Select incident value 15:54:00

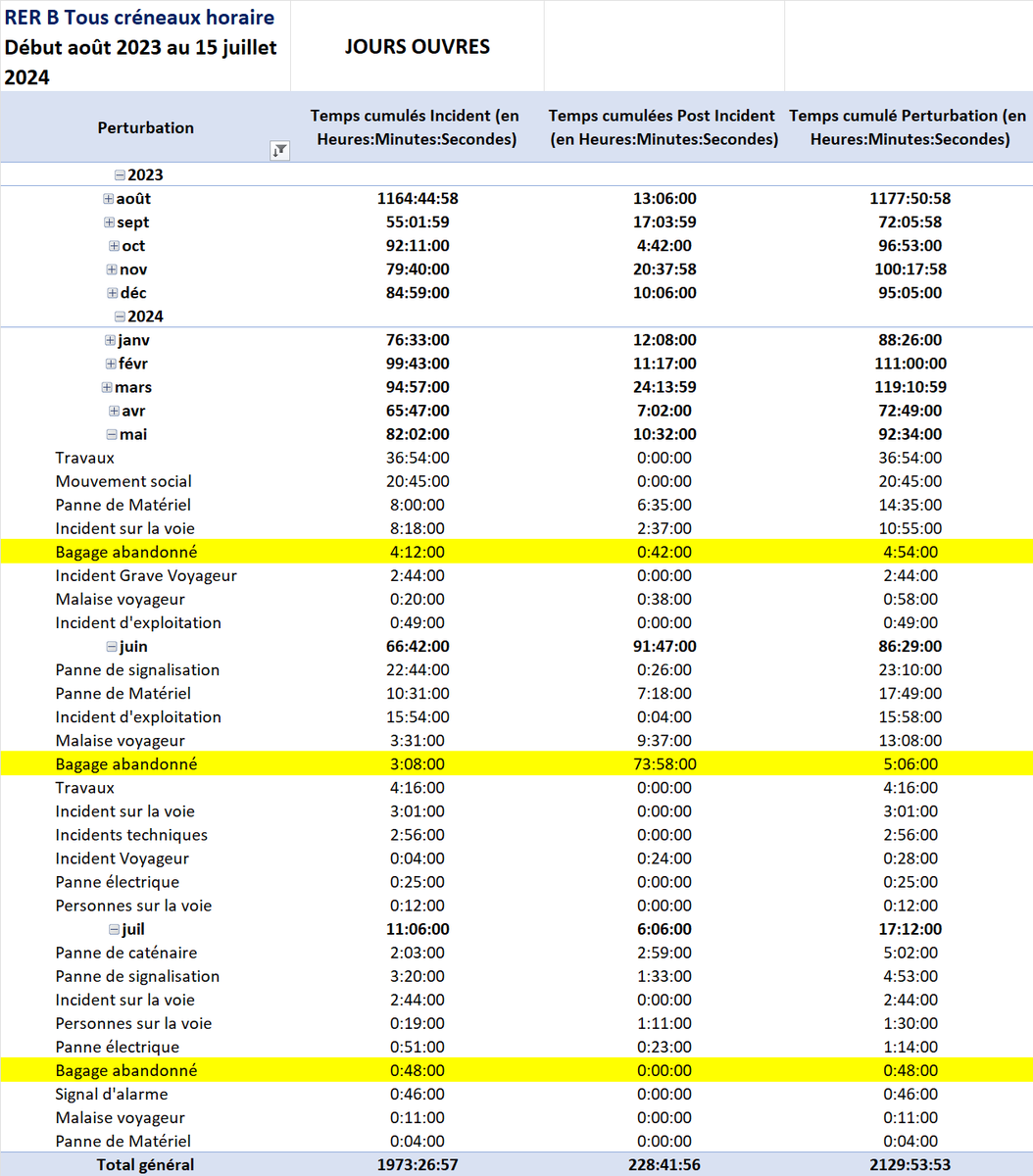(x=418, y=717)
